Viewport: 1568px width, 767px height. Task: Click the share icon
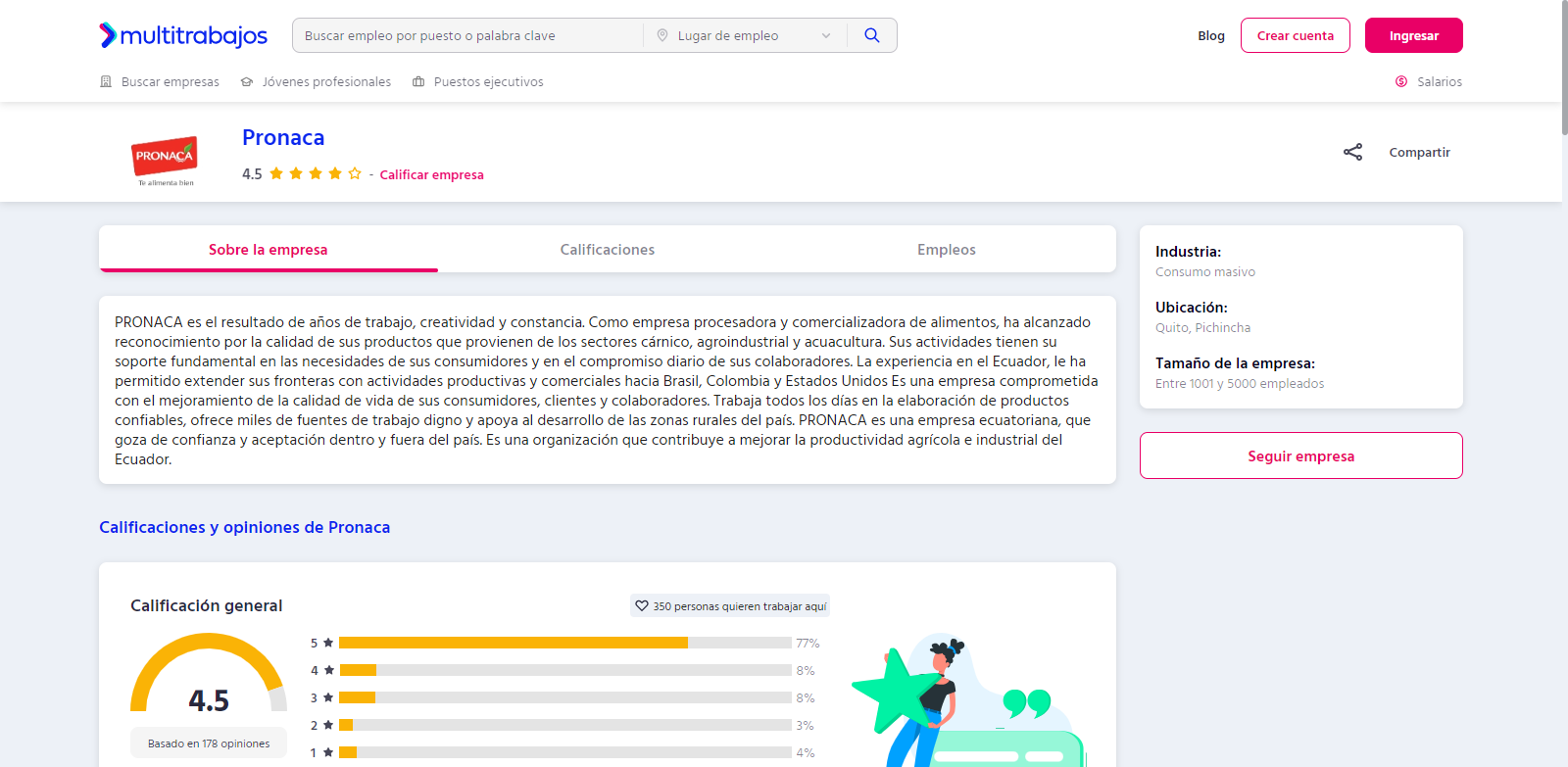pyautogui.click(x=1352, y=152)
